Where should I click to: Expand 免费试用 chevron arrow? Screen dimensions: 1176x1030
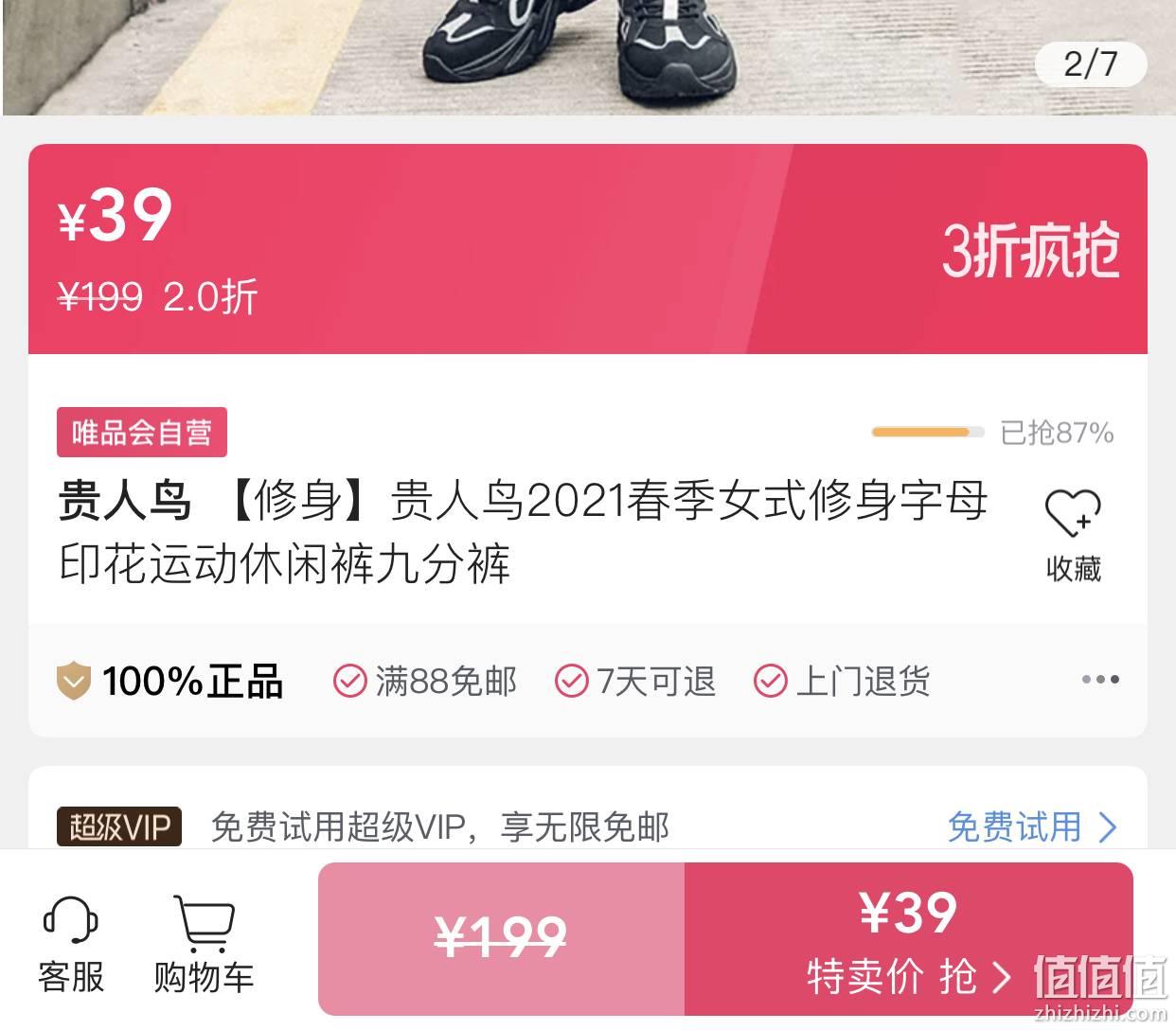pos(1107,827)
